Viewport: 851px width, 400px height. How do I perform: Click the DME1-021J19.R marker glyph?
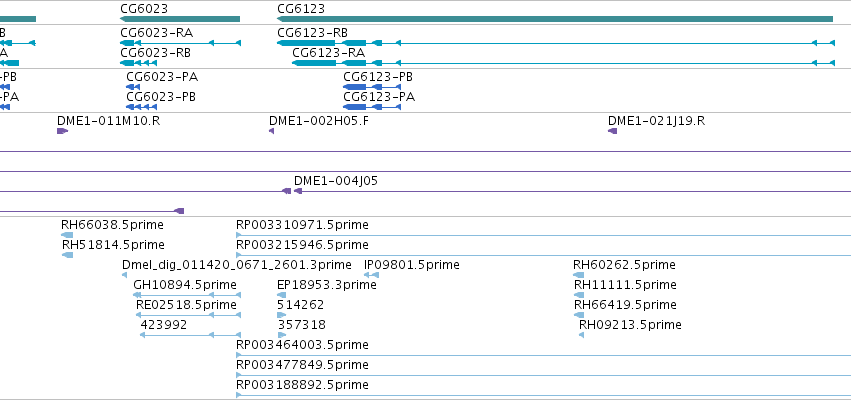pyautogui.click(x=612, y=131)
